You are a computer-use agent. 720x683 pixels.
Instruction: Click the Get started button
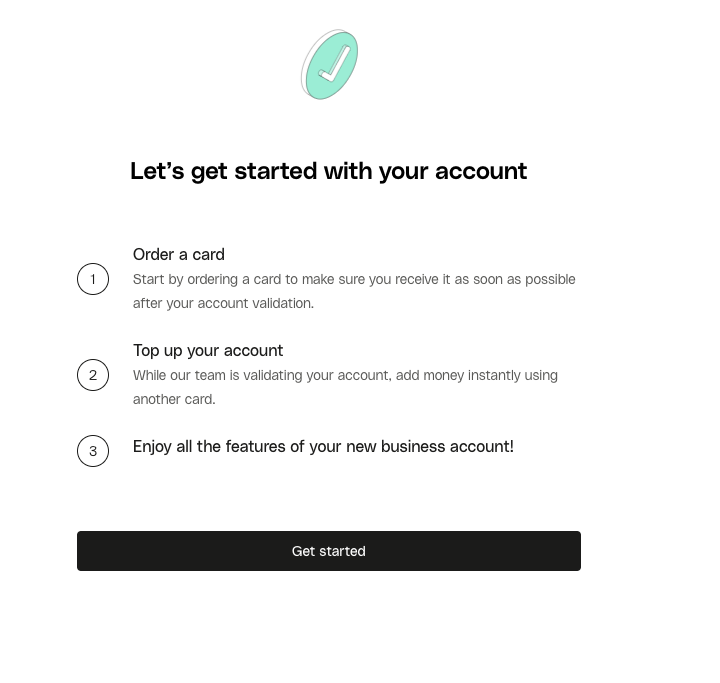click(x=329, y=551)
